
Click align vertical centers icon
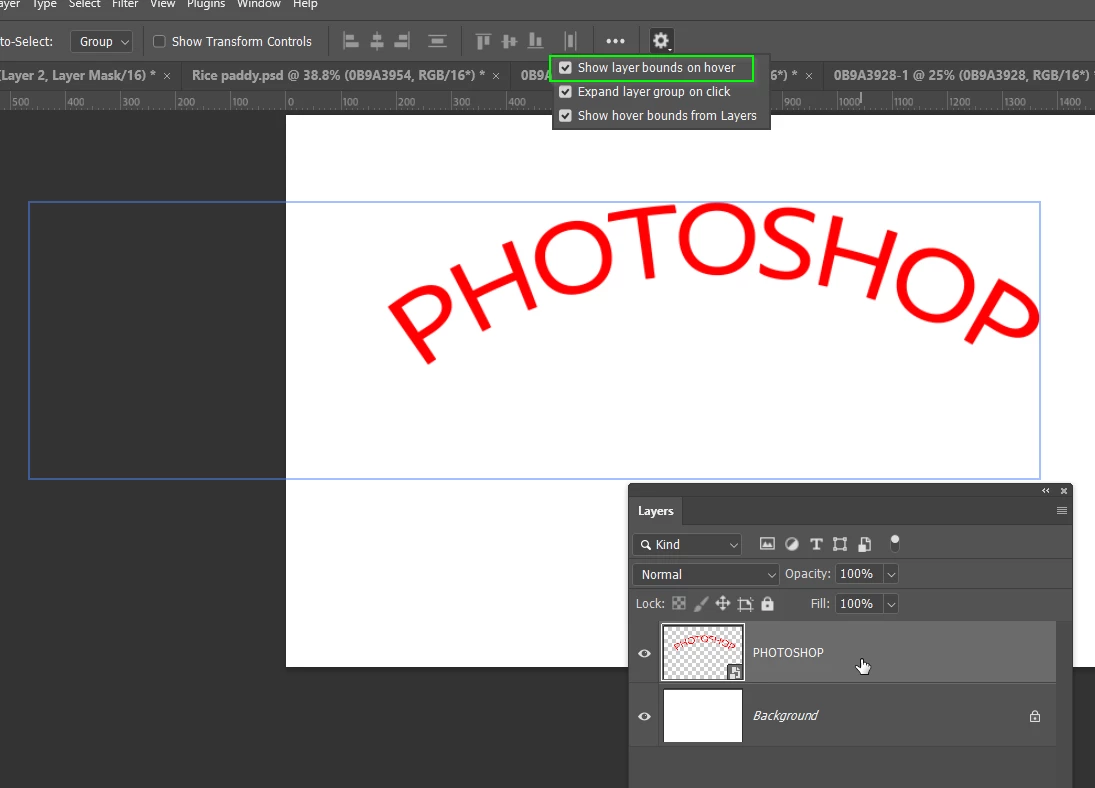(x=509, y=41)
